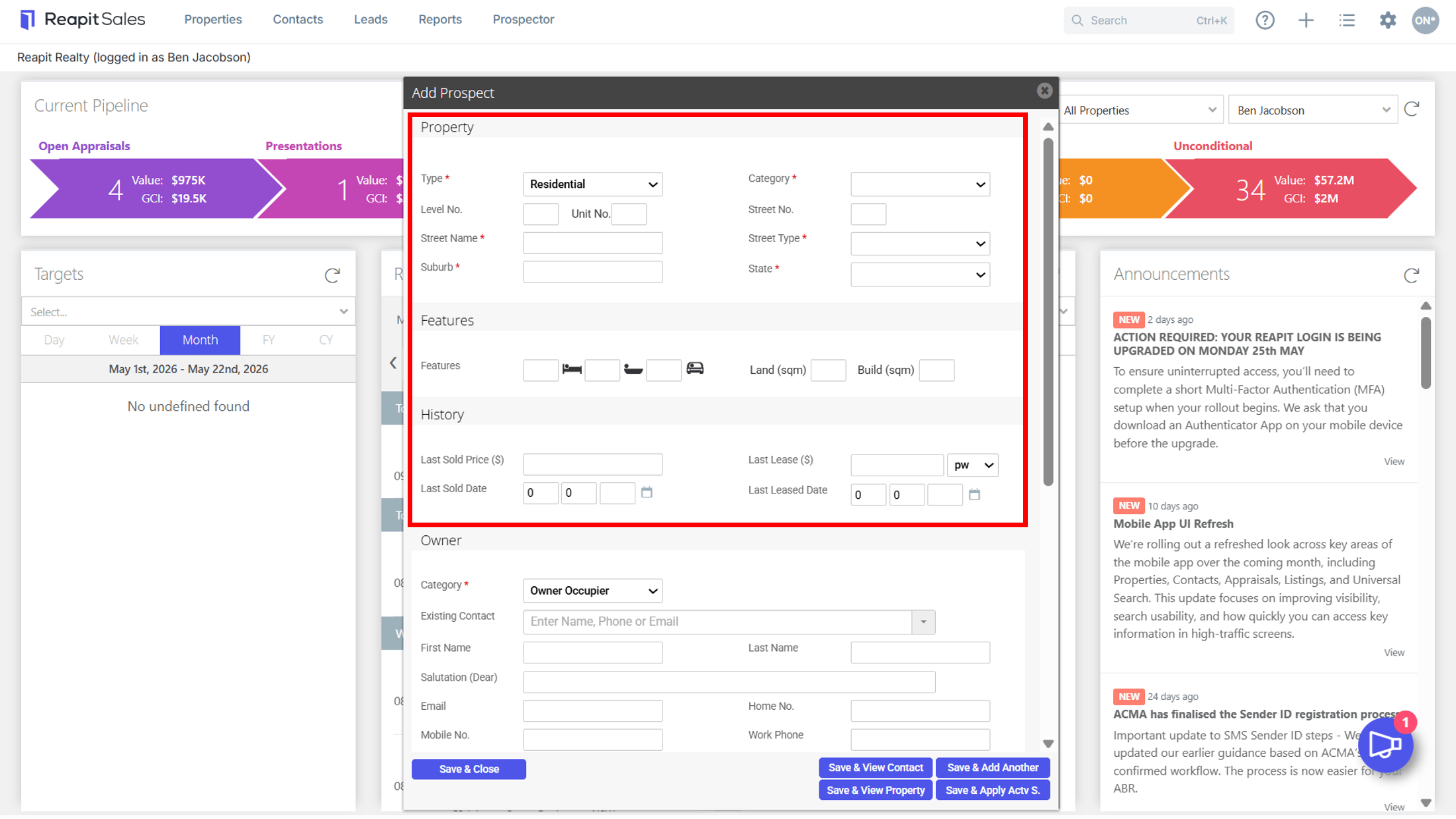Refresh the Targets panel
1456x819 pixels.
point(332,275)
